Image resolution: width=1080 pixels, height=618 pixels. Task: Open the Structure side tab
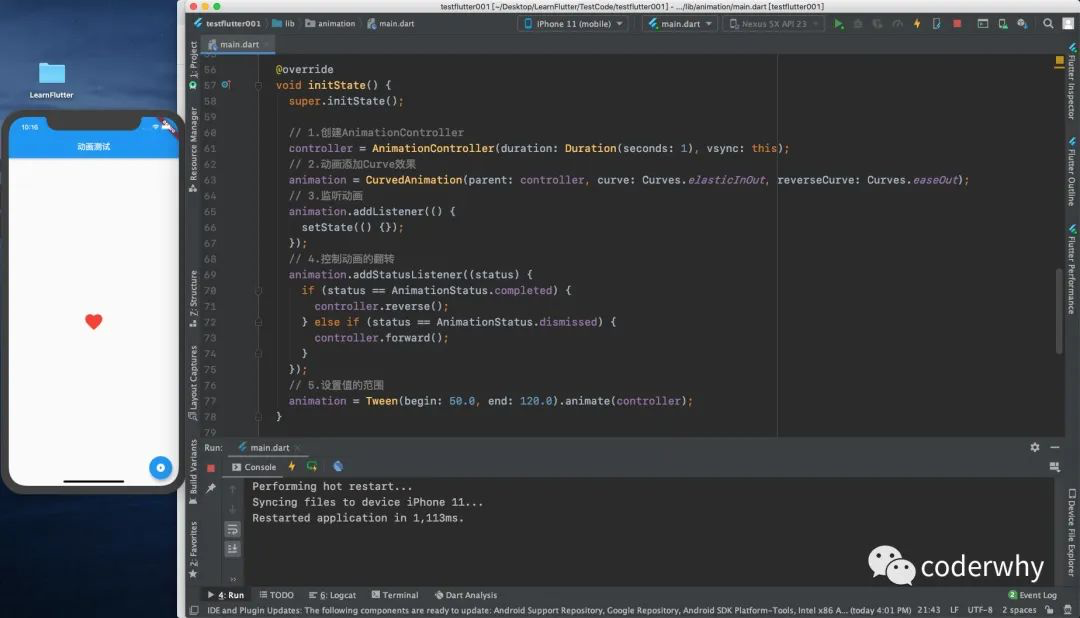tap(194, 298)
